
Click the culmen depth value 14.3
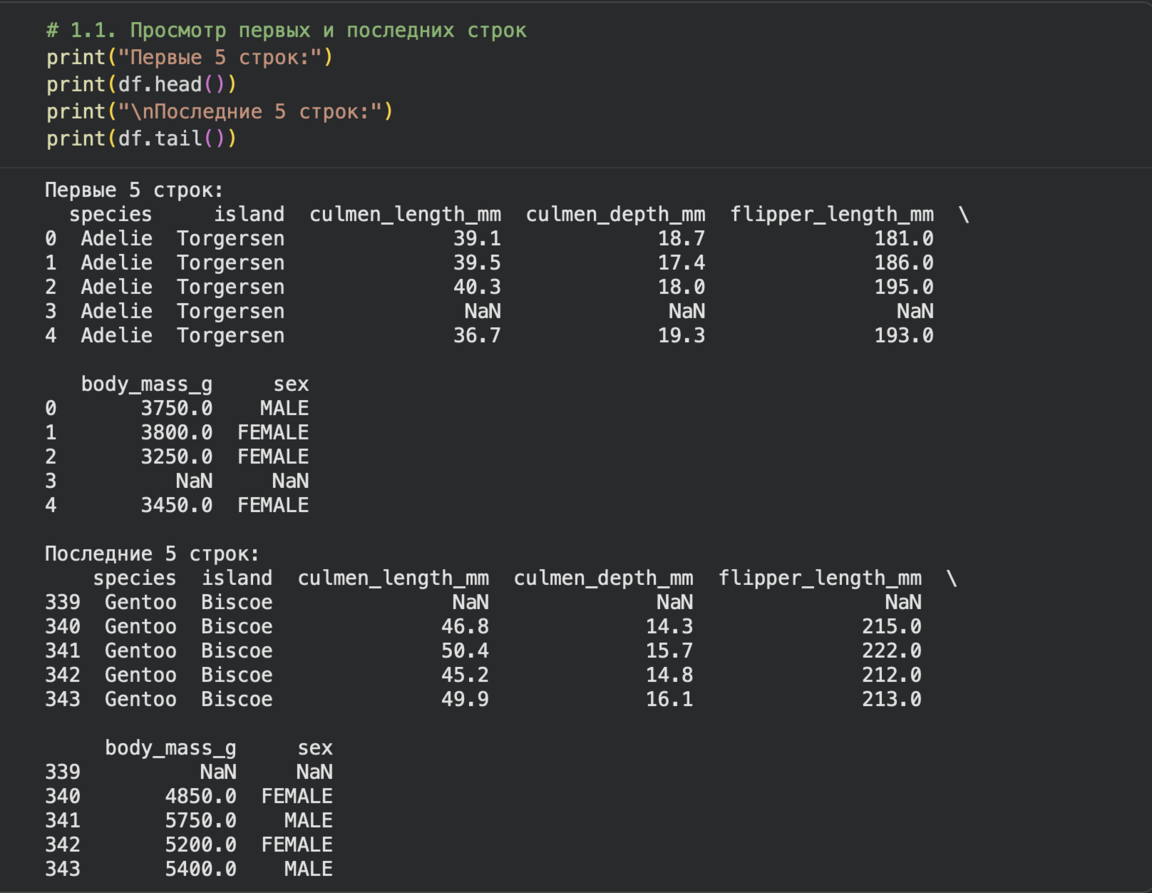pyautogui.click(x=669, y=627)
